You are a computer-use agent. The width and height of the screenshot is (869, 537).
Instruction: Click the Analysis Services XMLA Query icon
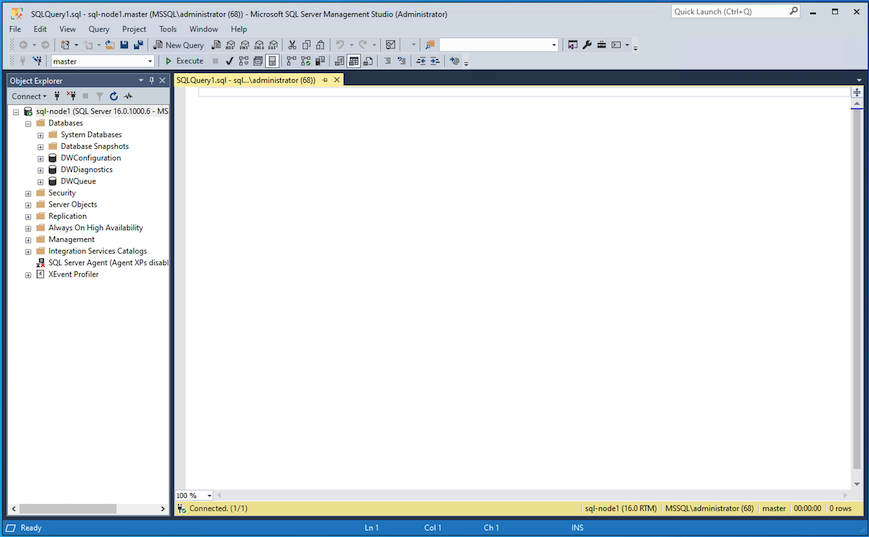pos(259,45)
